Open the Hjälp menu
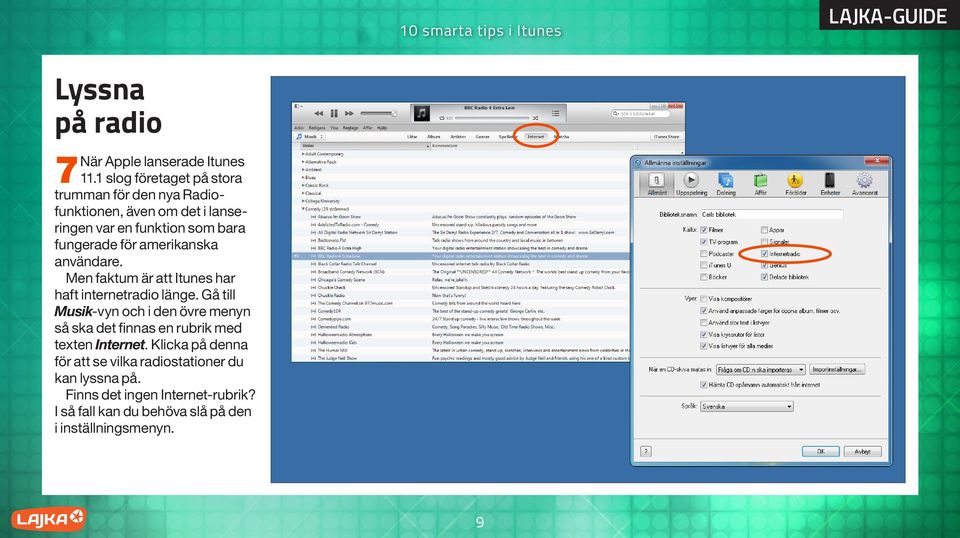 click(x=382, y=128)
